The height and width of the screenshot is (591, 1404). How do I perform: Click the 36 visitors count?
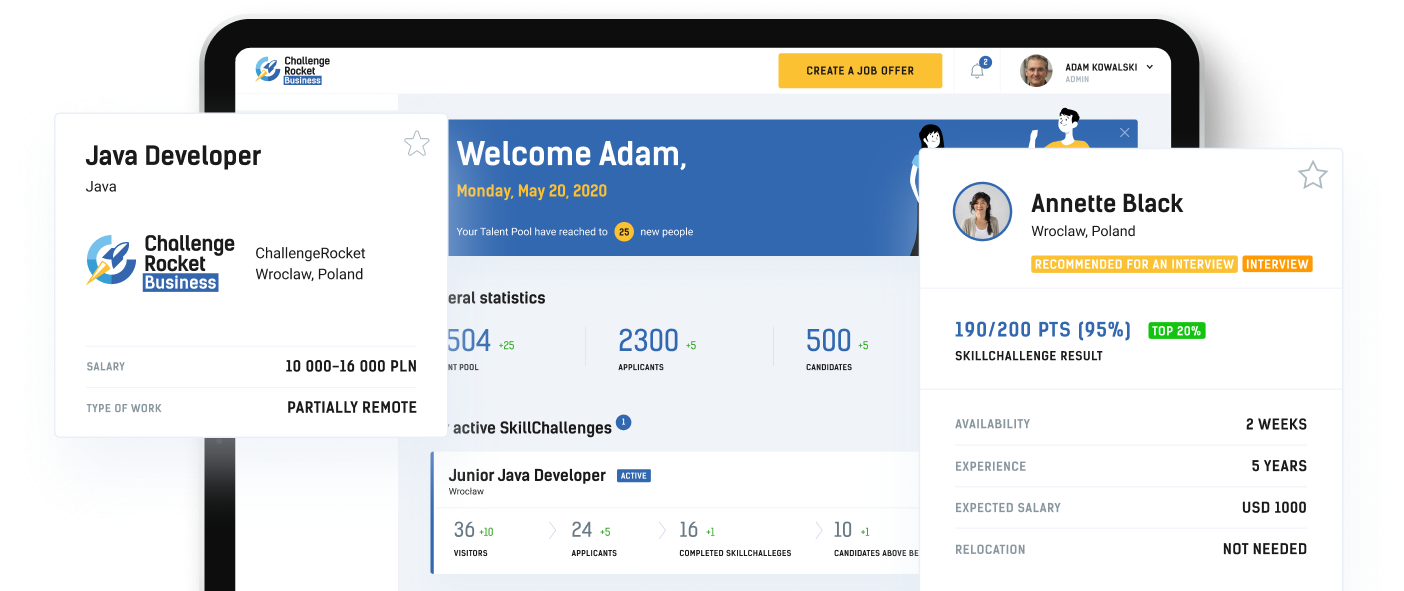pyautogui.click(x=464, y=530)
